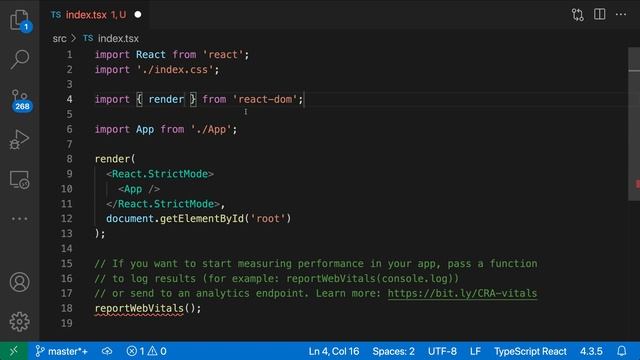The width and height of the screenshot is (640, 360).
Task: Change file encoding UTF-8
Action: coord(442,351)
